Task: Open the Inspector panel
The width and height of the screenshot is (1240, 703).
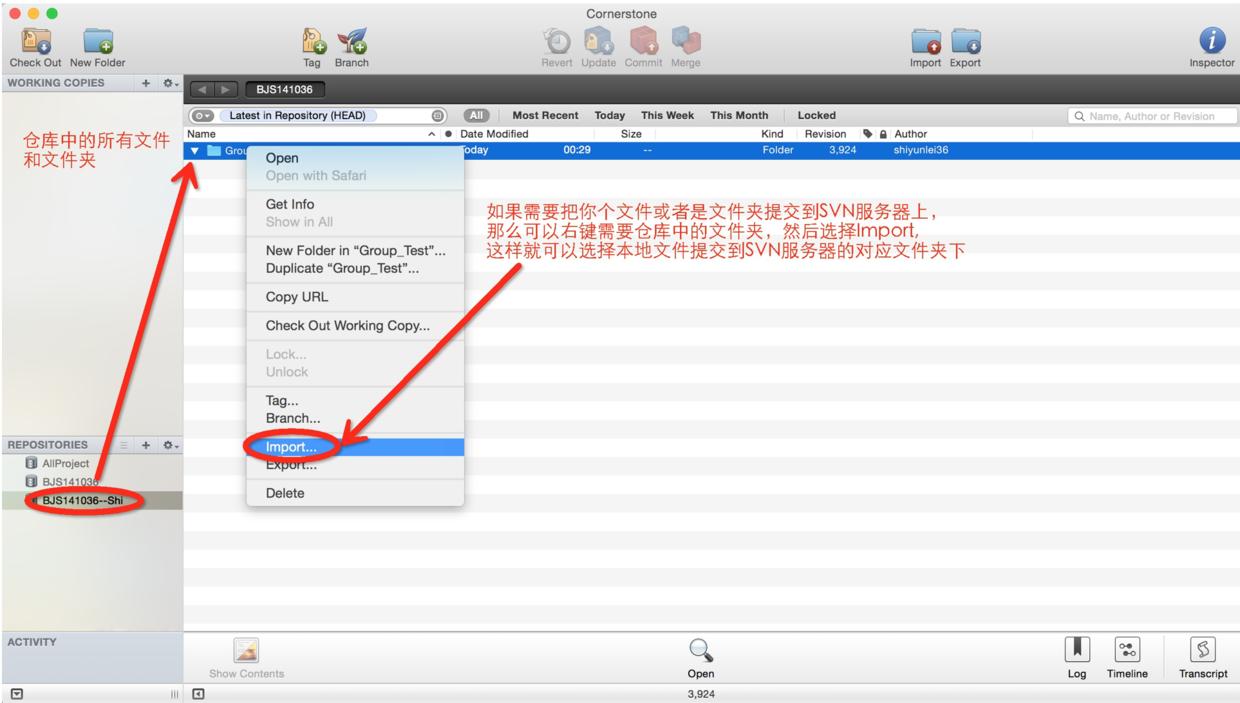Action: (1212, 40)
